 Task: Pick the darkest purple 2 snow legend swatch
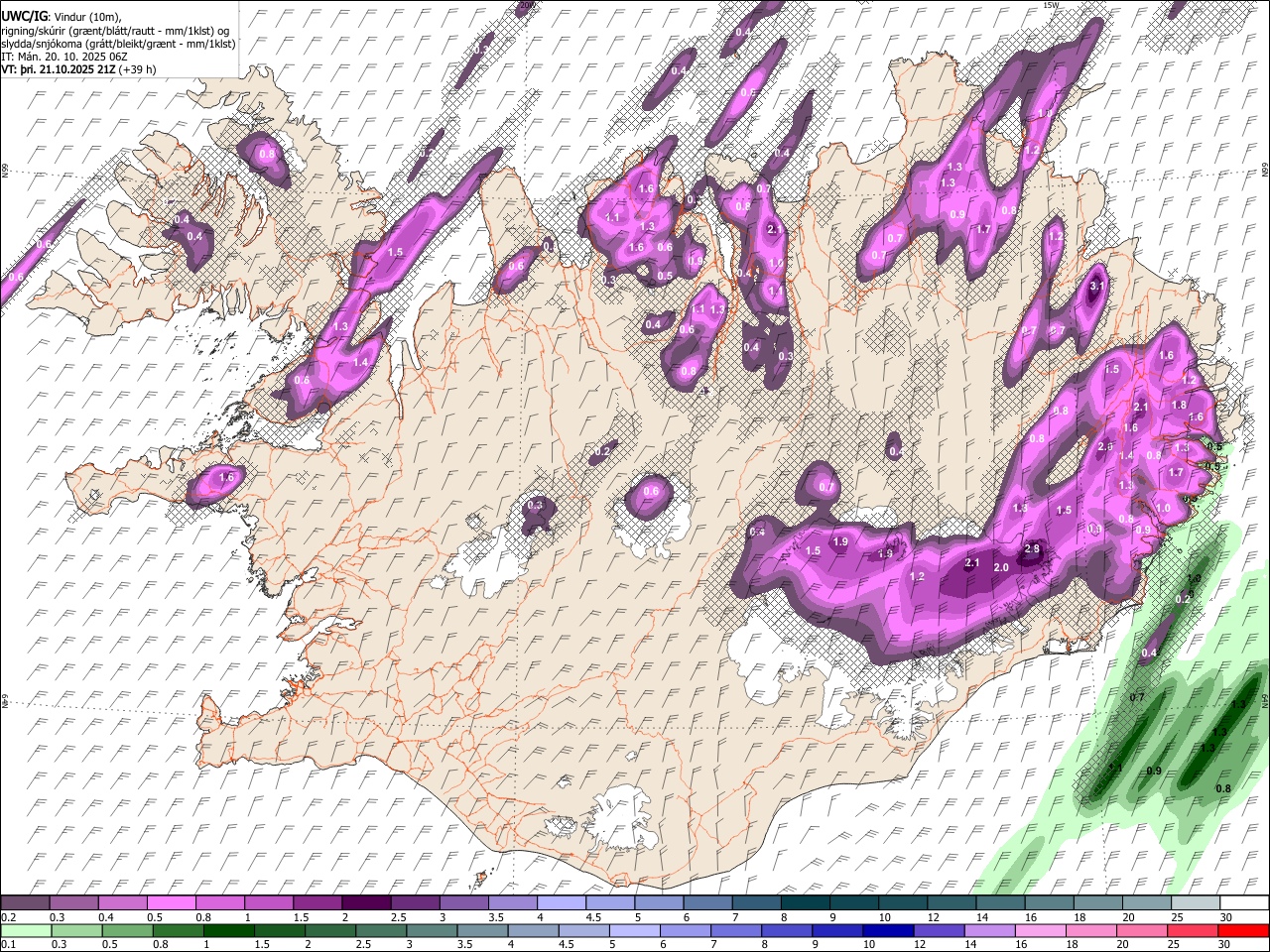pos(366,903)
